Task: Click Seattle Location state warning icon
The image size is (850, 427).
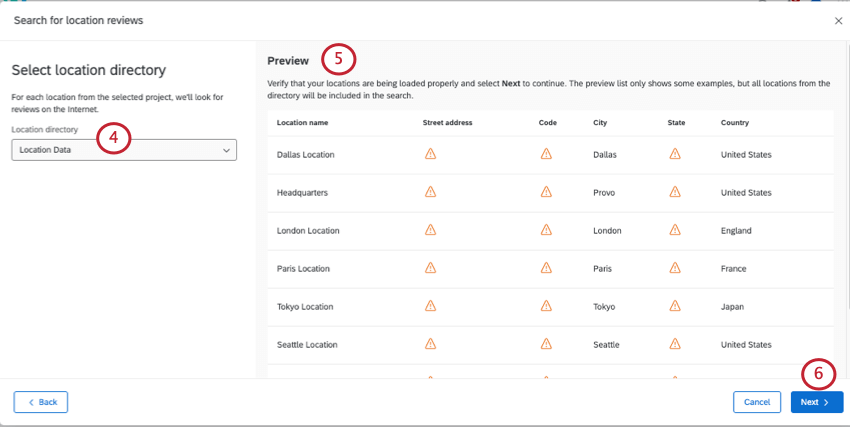Action: tap(675, 344)
